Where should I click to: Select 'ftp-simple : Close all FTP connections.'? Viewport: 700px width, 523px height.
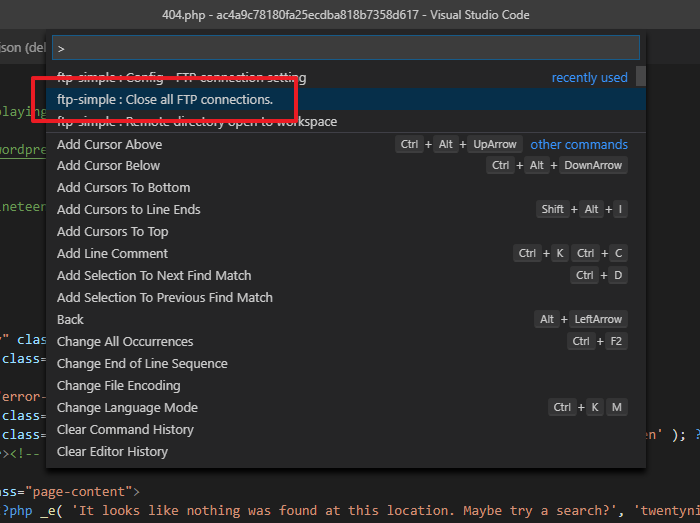tap(346, 99)
